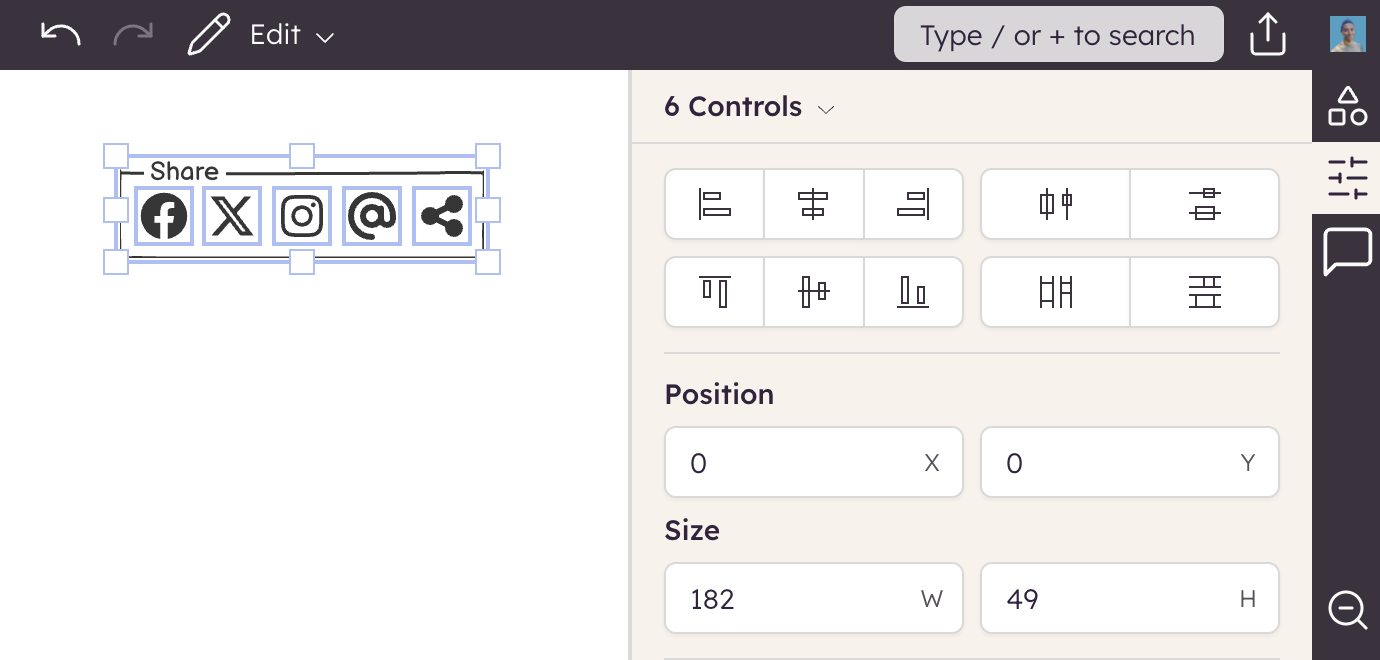Open the user profile avatar

tap(1347, 35)
